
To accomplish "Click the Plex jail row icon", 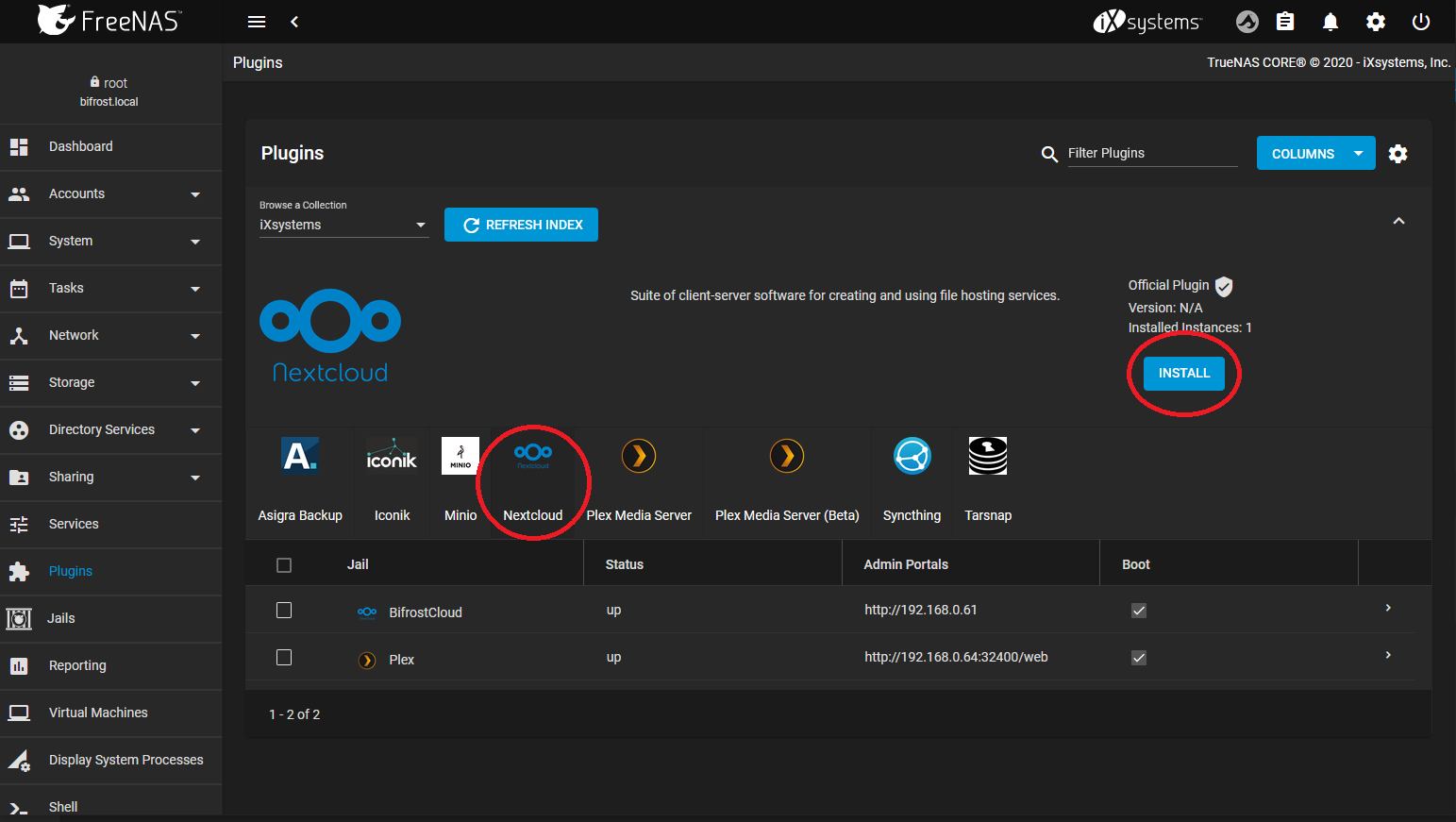I will (x=367, y=660).
